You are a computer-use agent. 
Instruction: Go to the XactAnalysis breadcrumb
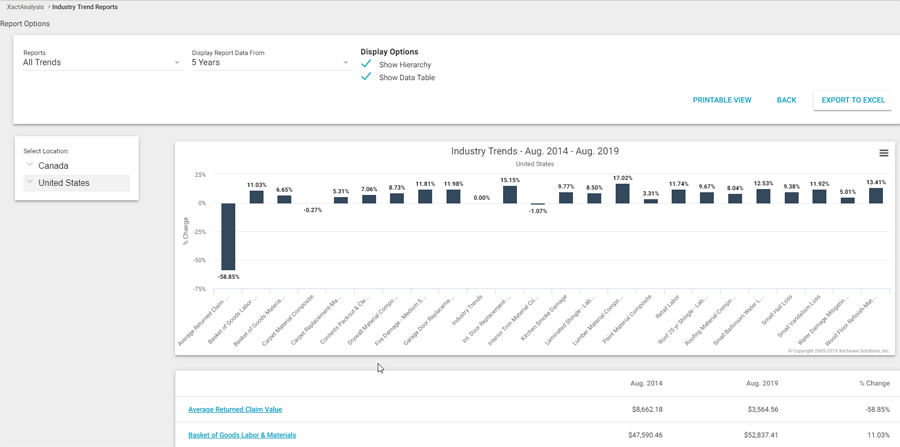tap(25, 7)
